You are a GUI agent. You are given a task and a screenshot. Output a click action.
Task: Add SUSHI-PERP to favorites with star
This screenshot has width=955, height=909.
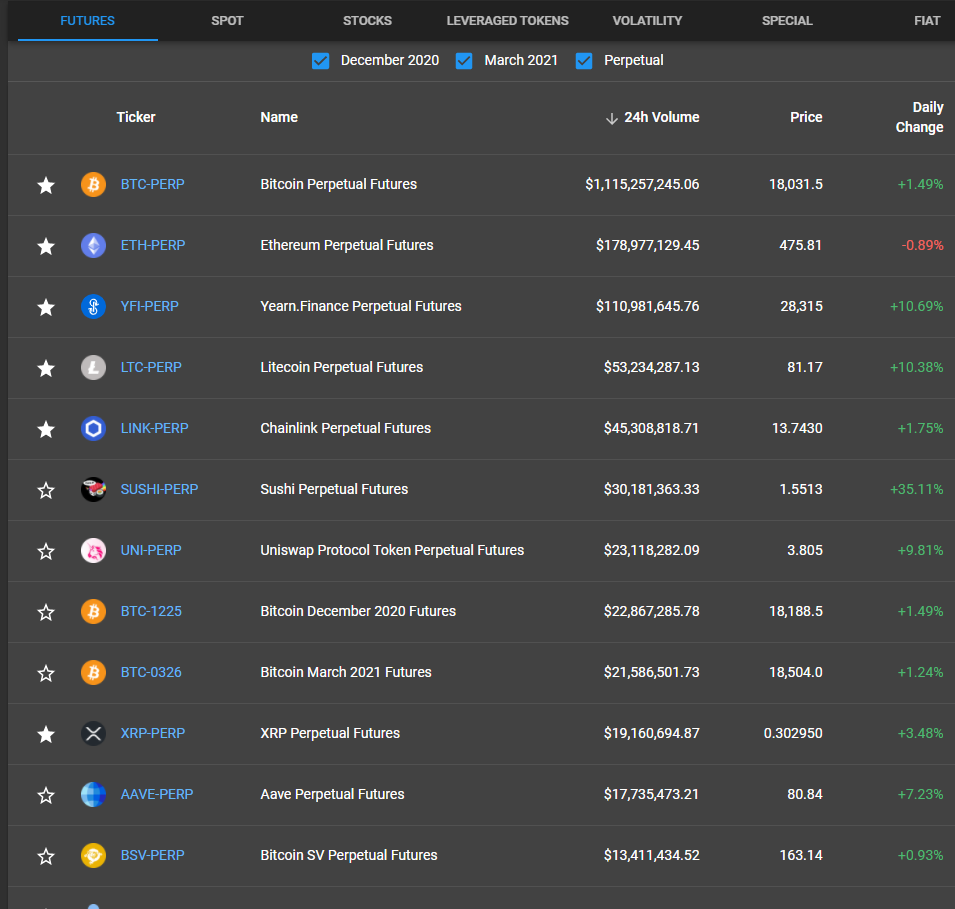tap(46, 490)
